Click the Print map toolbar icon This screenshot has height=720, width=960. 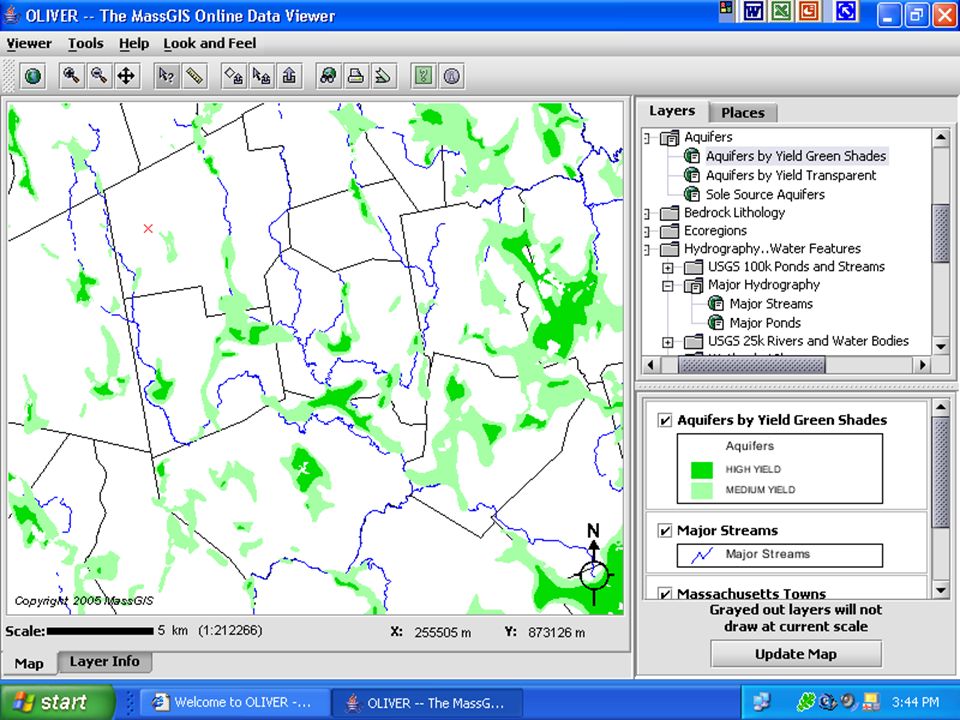(x=356, y=76)
